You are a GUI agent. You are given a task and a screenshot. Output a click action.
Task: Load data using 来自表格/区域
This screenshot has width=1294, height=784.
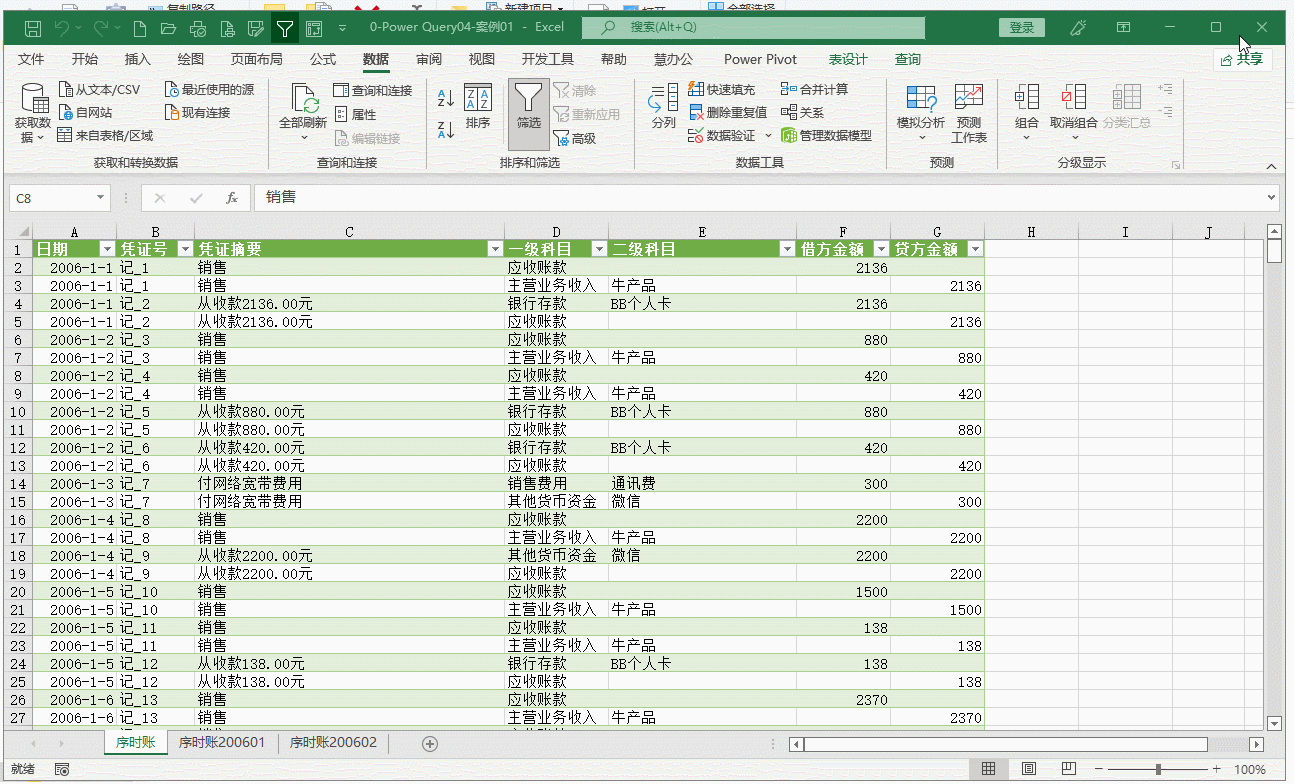coord(105,136)
